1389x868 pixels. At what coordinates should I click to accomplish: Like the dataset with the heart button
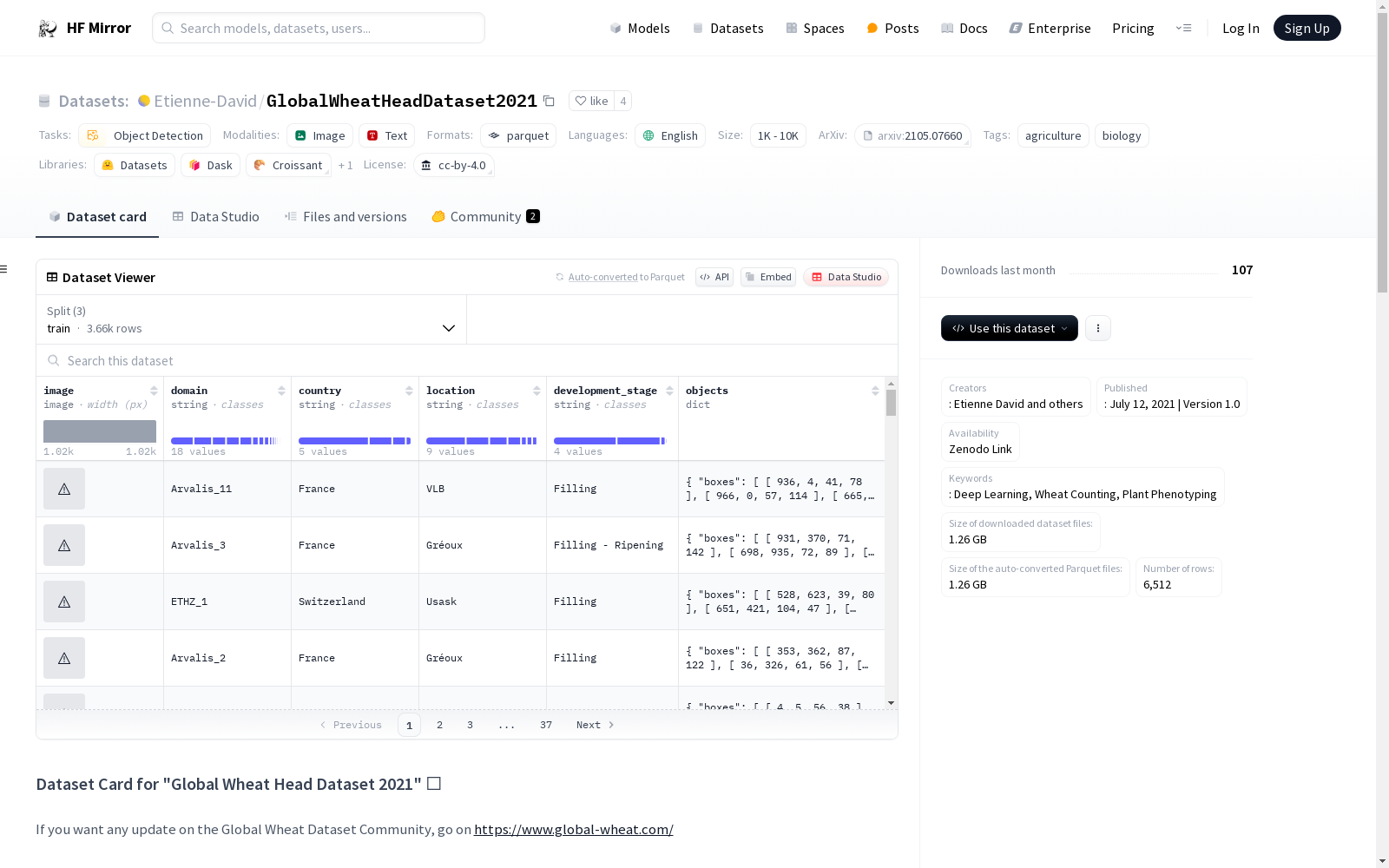pos(592,101)
